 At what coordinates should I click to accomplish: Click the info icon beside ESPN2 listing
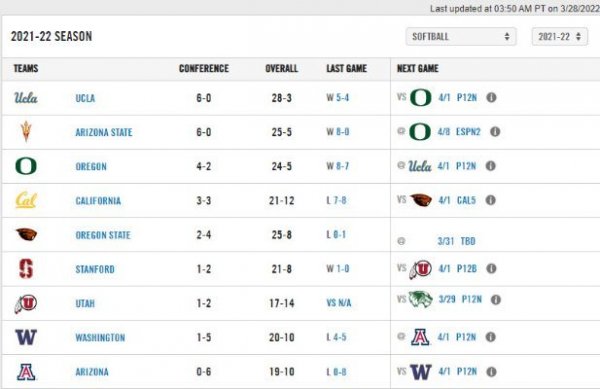(495, 132)
